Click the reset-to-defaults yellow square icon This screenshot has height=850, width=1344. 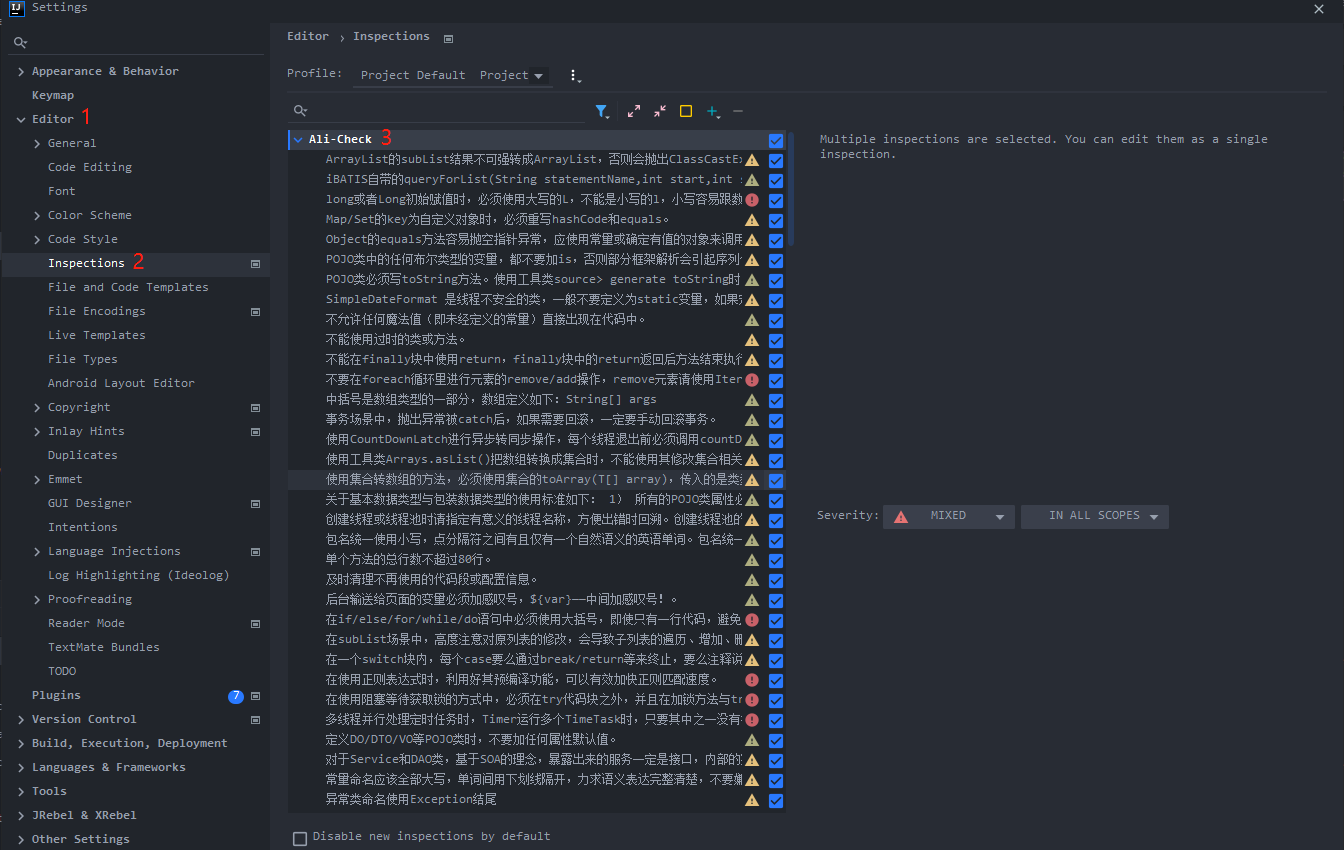pos(685,111)
